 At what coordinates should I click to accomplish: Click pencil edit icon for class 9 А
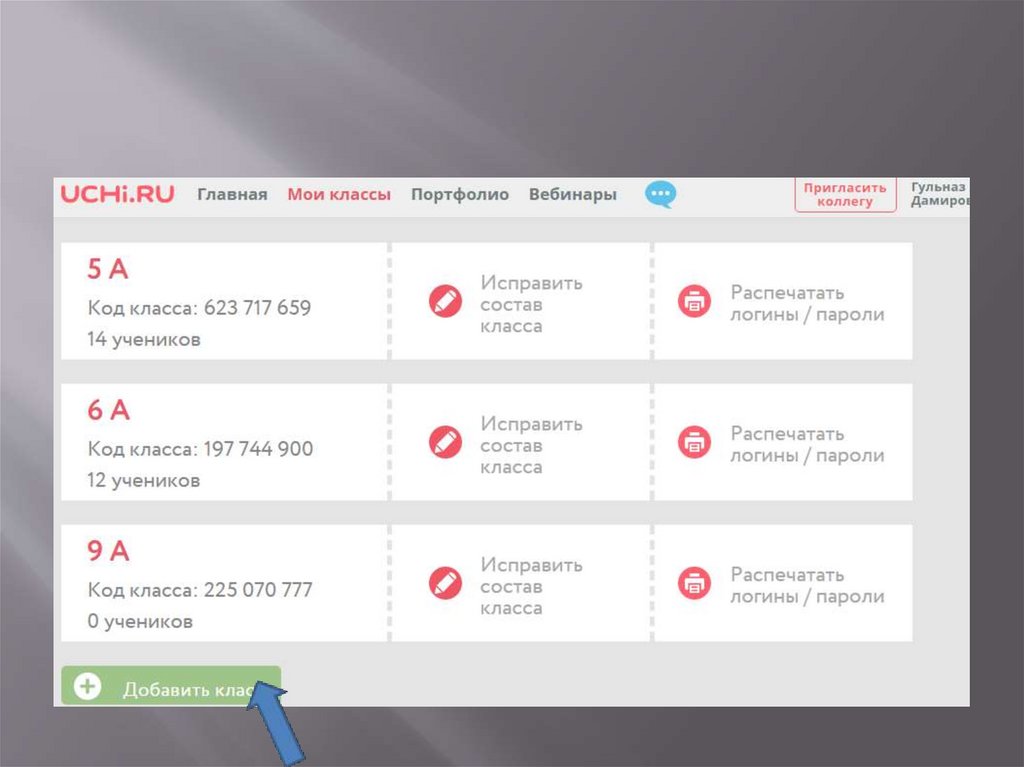pyautogui.click(x=445, y=583)
